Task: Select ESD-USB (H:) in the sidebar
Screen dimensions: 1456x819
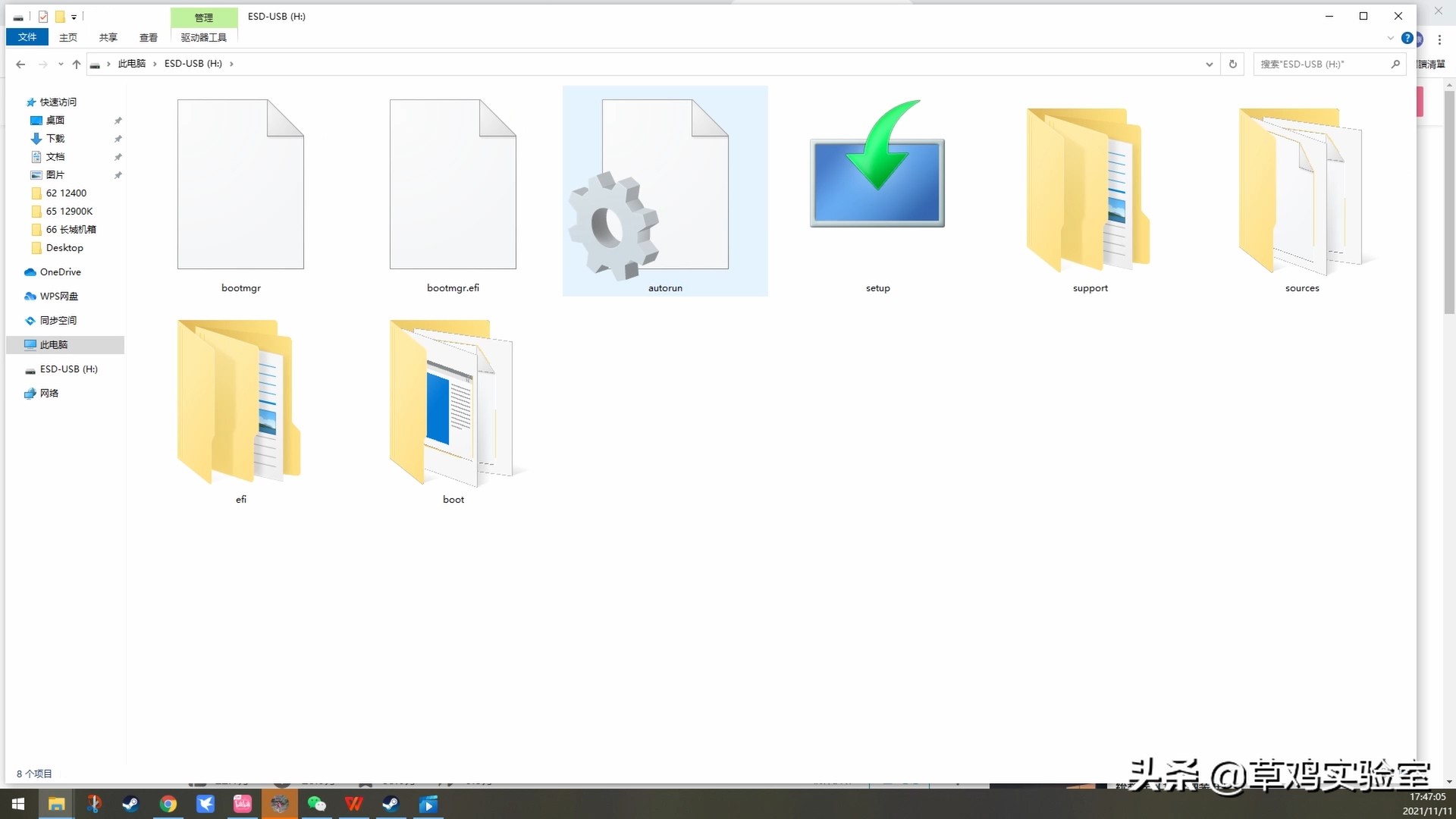Action: (68, 369)
